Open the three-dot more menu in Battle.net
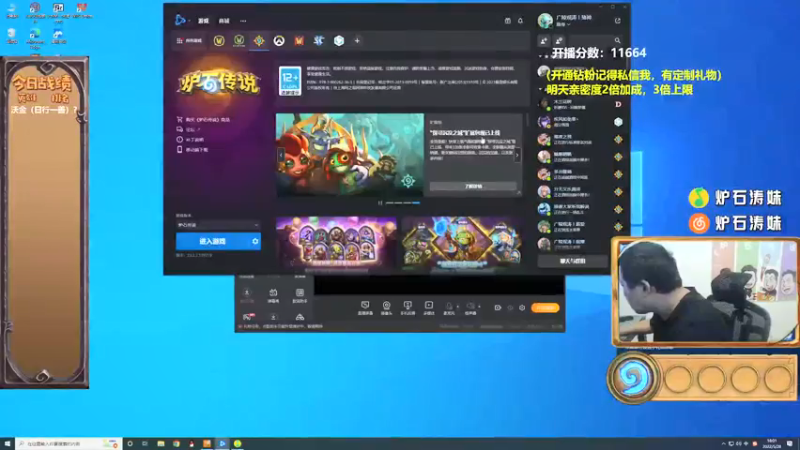The image size is (800, 450). [243, 21]
